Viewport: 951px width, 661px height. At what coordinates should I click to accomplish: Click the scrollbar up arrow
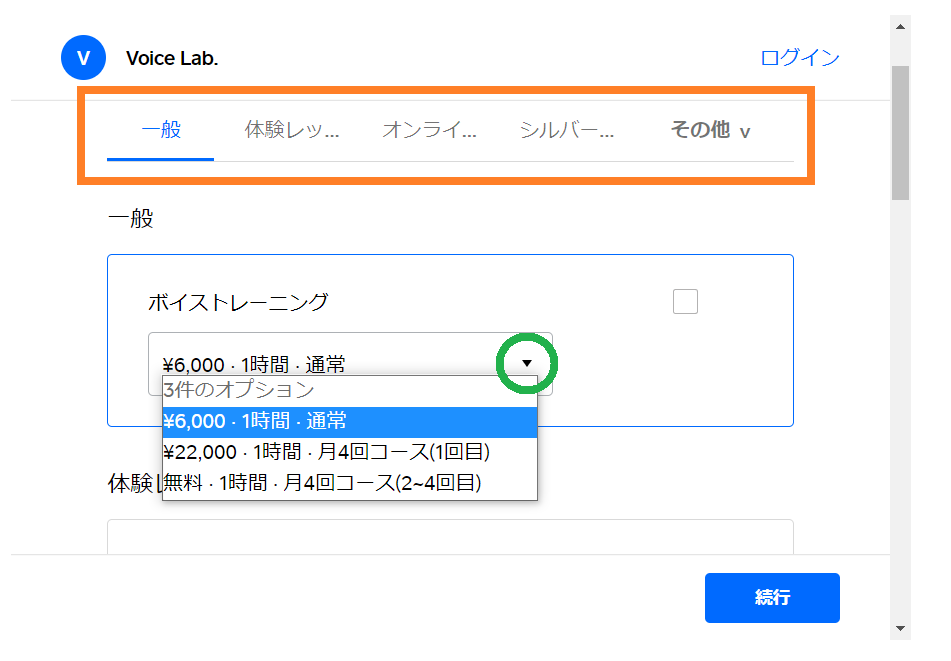point(900,26)
